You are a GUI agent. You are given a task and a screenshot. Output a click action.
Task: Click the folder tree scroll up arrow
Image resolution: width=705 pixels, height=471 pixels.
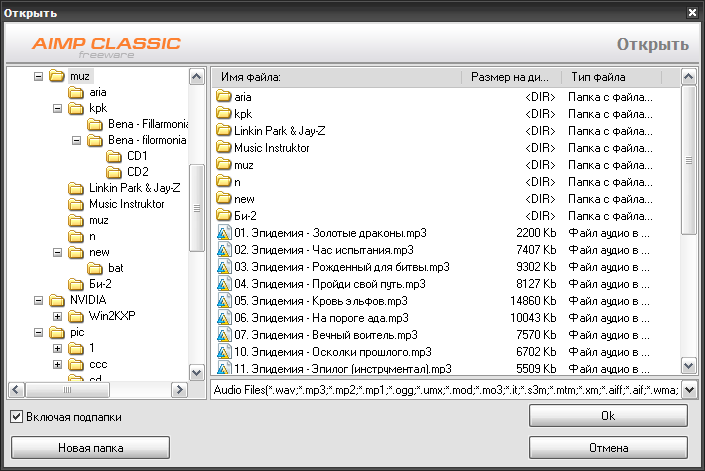click(196, 77)
